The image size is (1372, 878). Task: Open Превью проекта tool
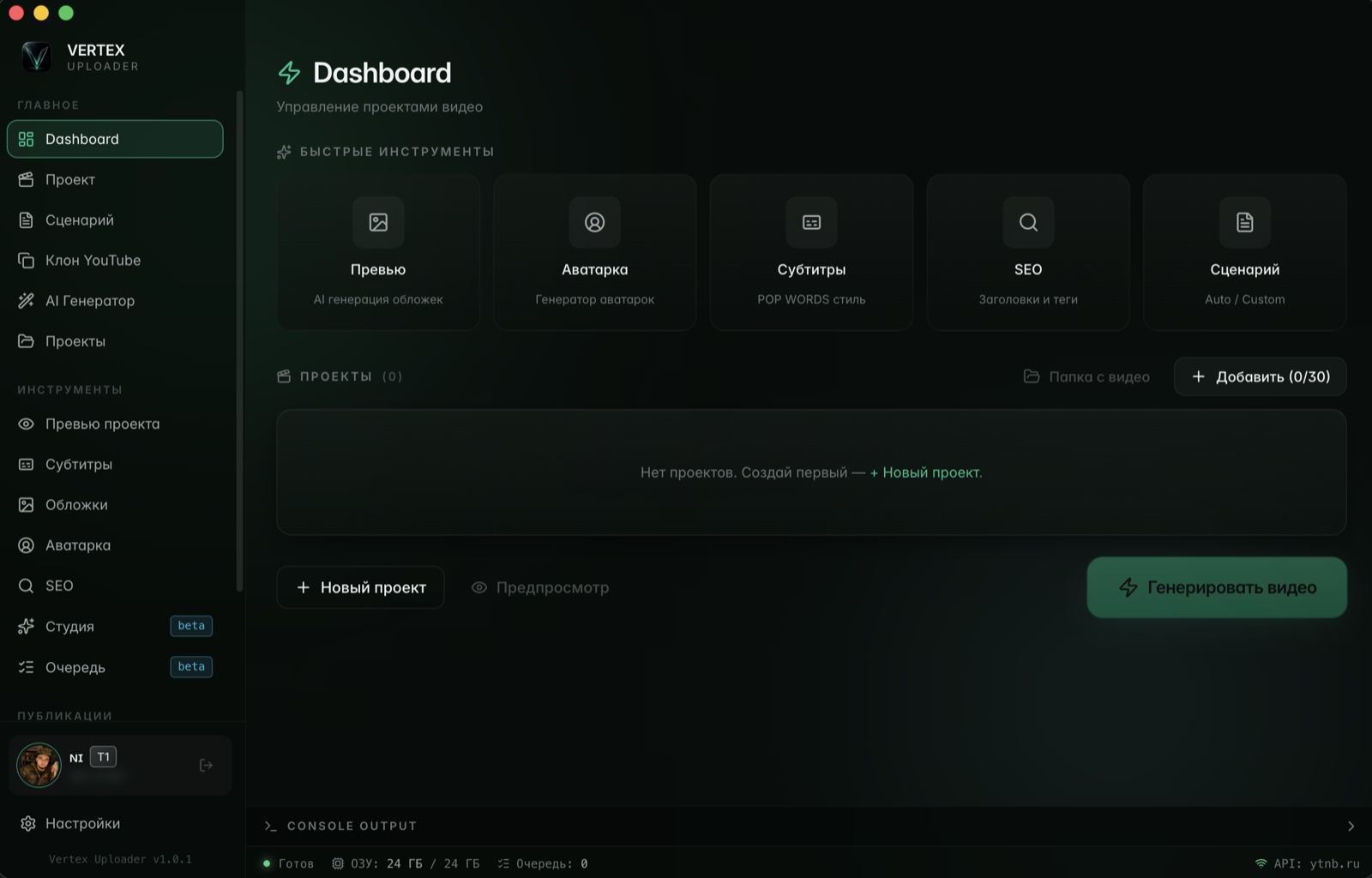click(x=115, y=424)
